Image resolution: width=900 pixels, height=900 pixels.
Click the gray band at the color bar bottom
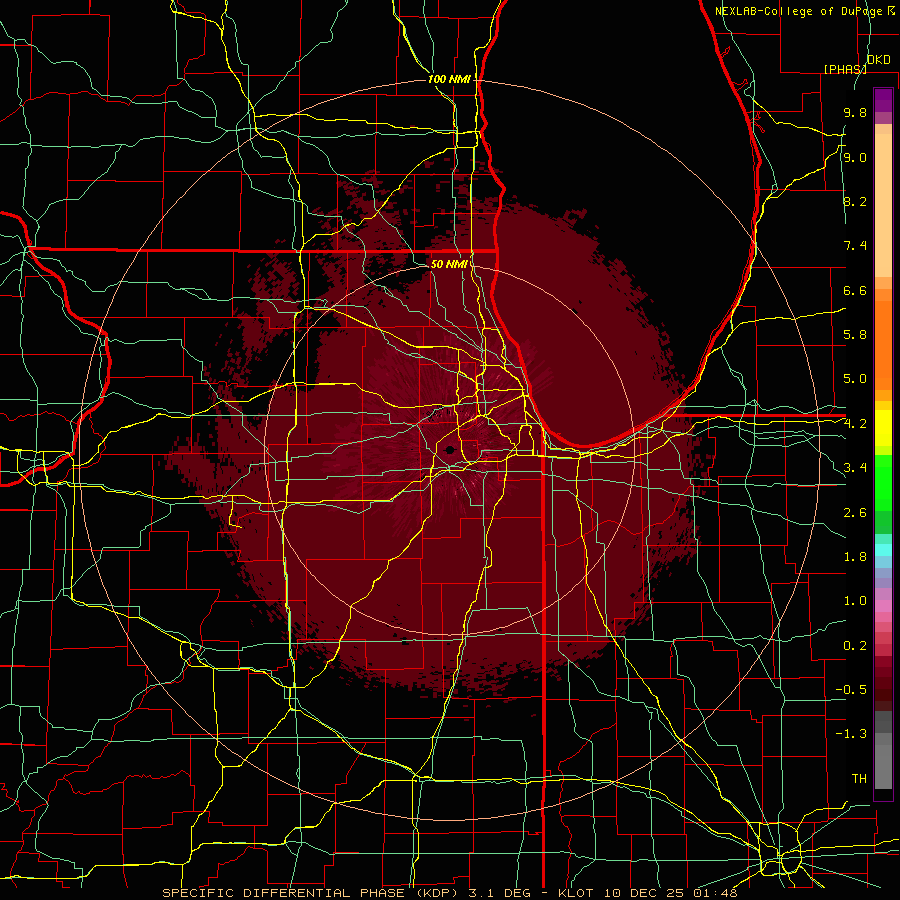pyautogui.click(x=883, y=767)
